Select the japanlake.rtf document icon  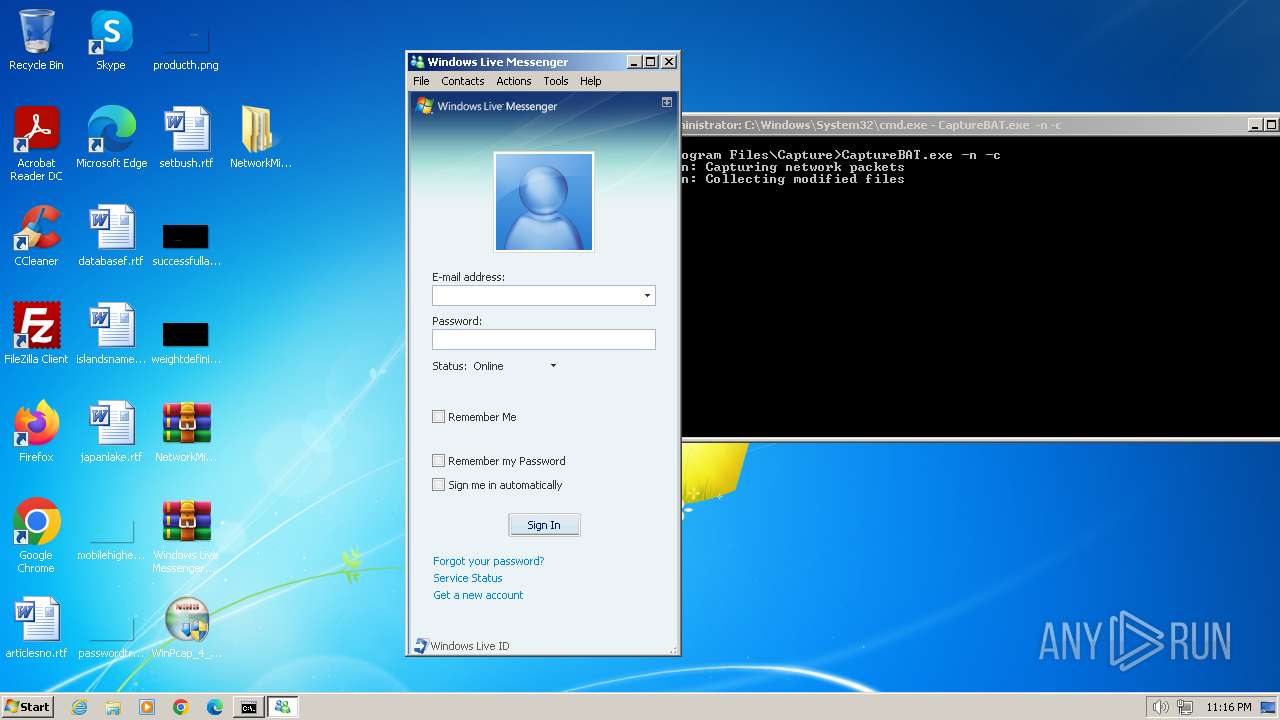click(111, 432)
